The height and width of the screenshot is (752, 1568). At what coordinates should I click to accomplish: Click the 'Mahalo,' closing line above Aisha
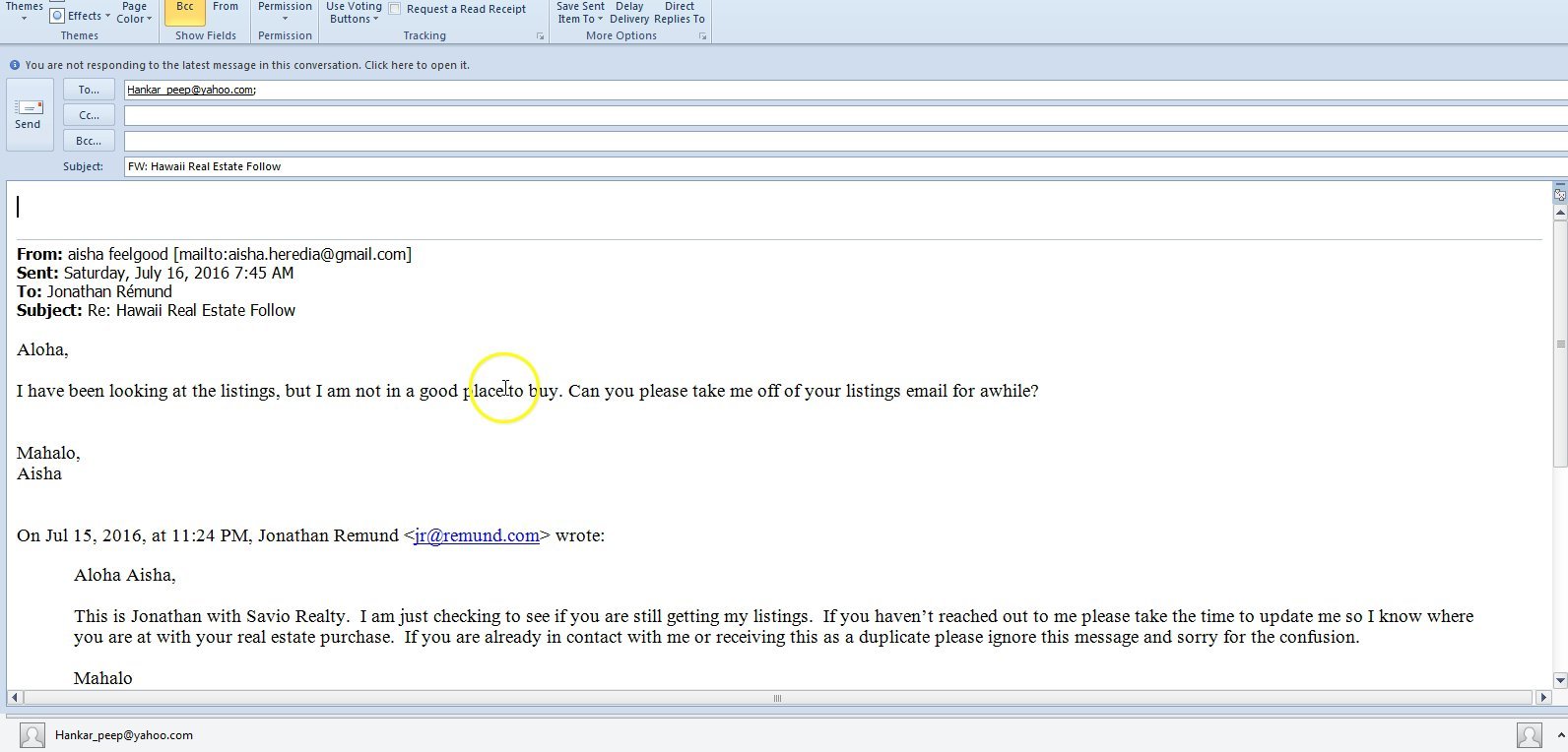pyautogui.click(x=48, y=453)
